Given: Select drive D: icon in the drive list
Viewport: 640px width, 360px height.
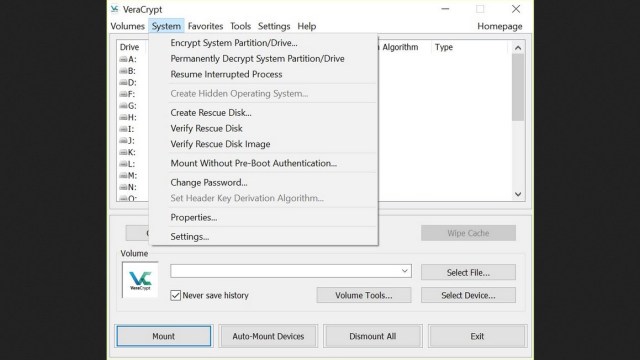Looking at the screenshot, I should click(x=123, y=82).
